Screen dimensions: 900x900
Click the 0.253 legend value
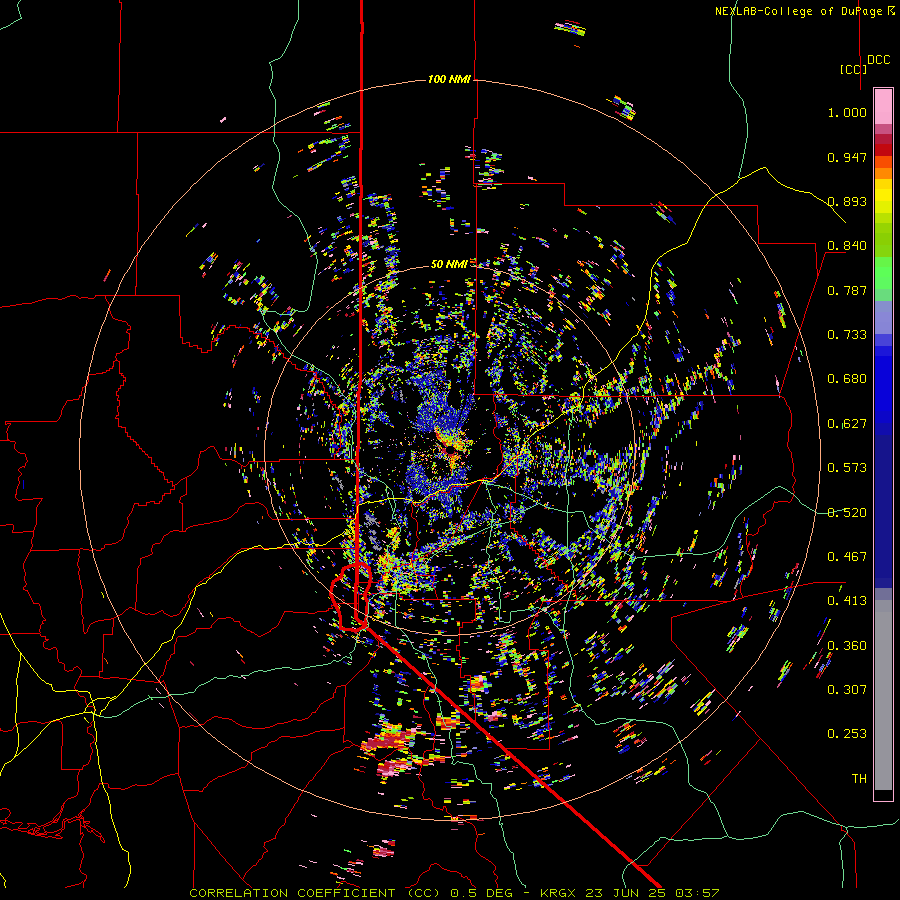[847, 734]
